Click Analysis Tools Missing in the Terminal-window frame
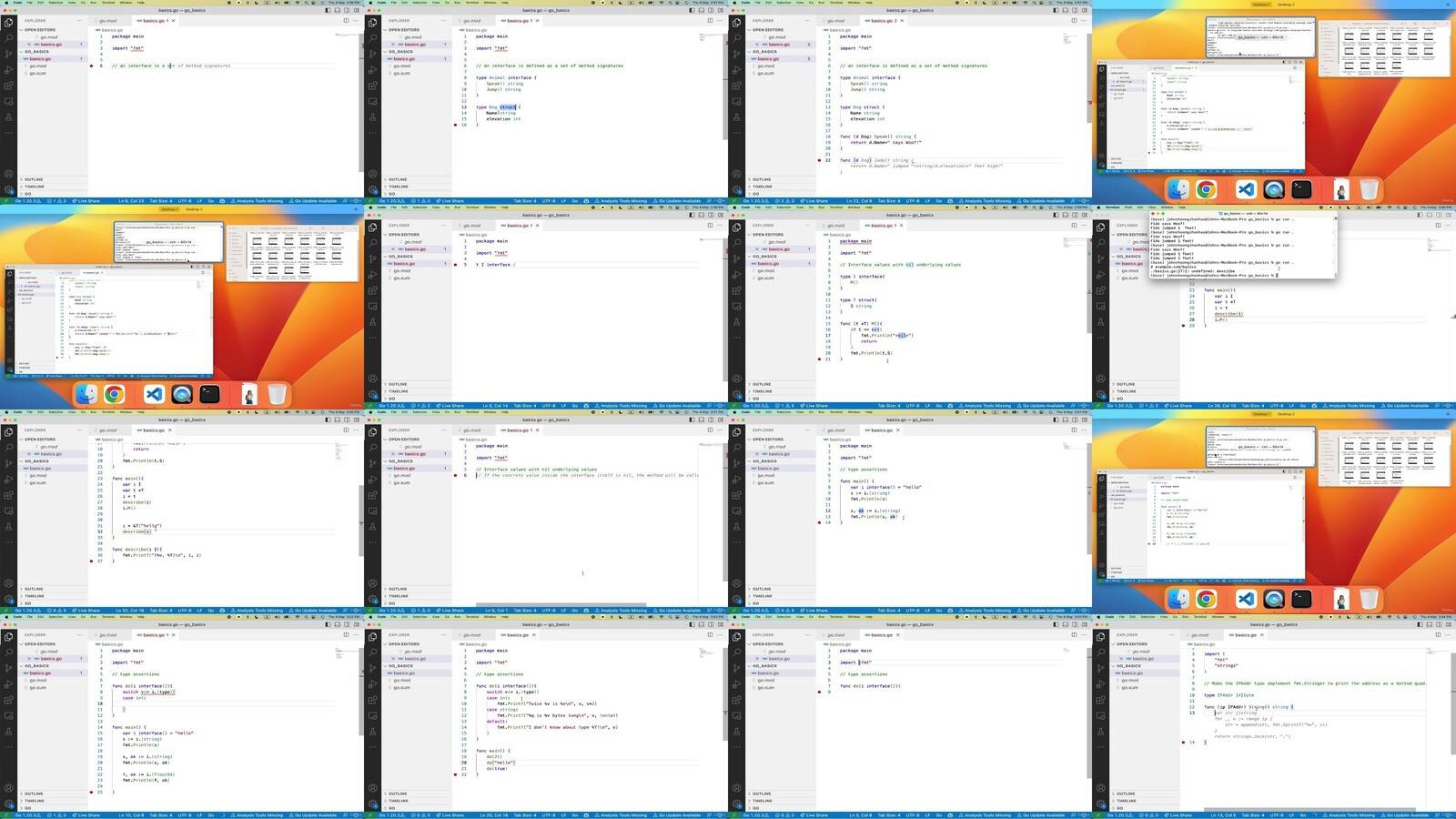Screen dimensions: 1456x819 1350,405
